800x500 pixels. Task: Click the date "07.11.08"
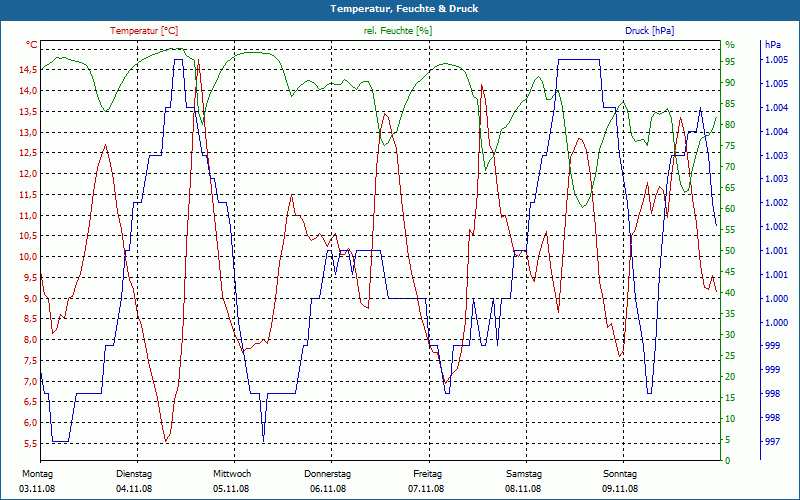[x=426, y=489]
